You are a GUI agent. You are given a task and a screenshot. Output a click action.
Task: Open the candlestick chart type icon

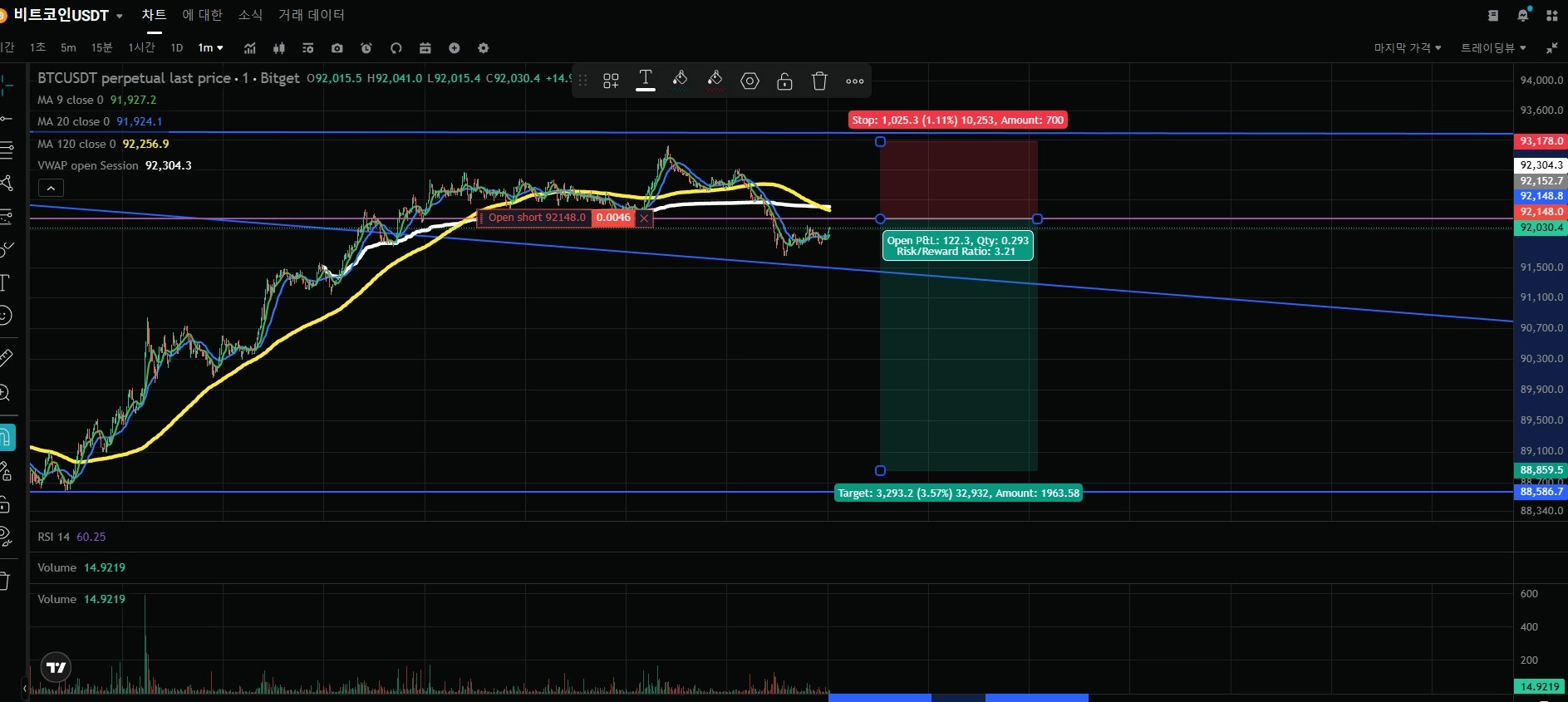click(x=278, y=48)
